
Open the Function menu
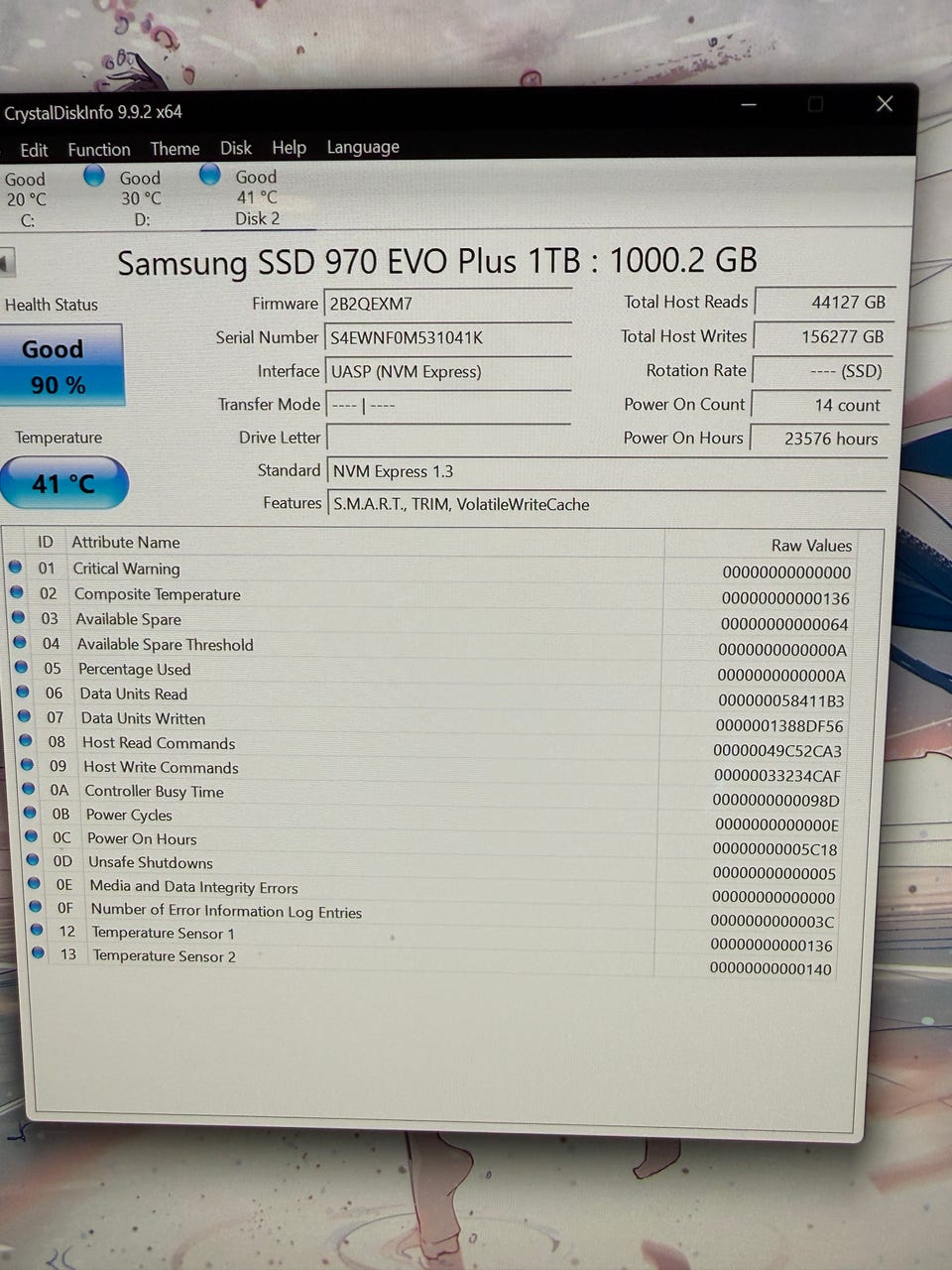pos(98,149)
